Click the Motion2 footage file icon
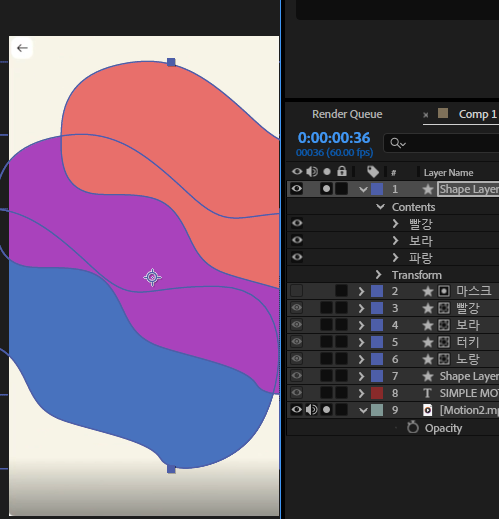This screenshot has width=499, height=519. (x=427, y=410)
